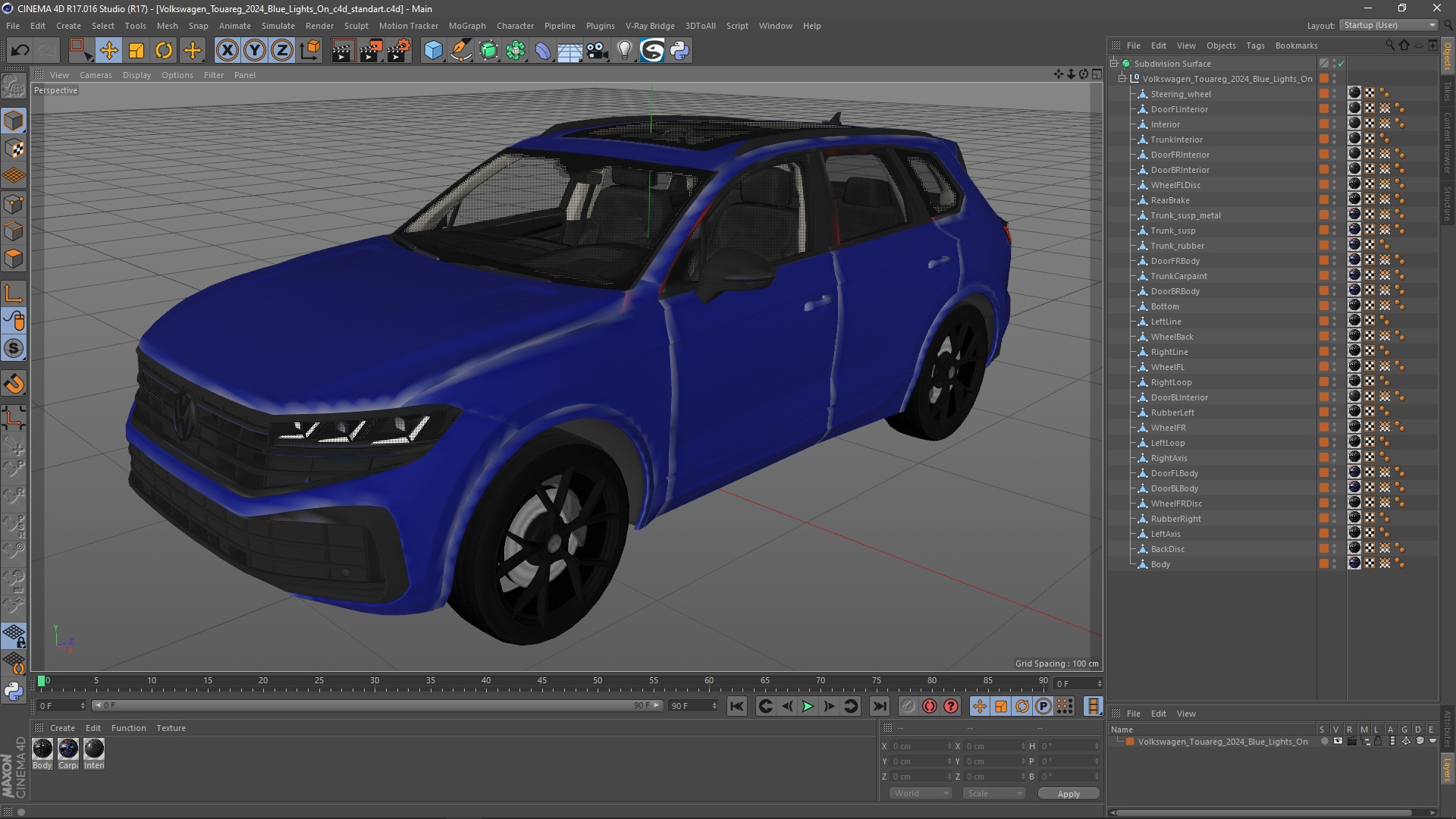Collapse the Volkswagen_Touareg group in Objects
The width and height of the screenshot is (1456, 819).
click(x=1122, y=79)
